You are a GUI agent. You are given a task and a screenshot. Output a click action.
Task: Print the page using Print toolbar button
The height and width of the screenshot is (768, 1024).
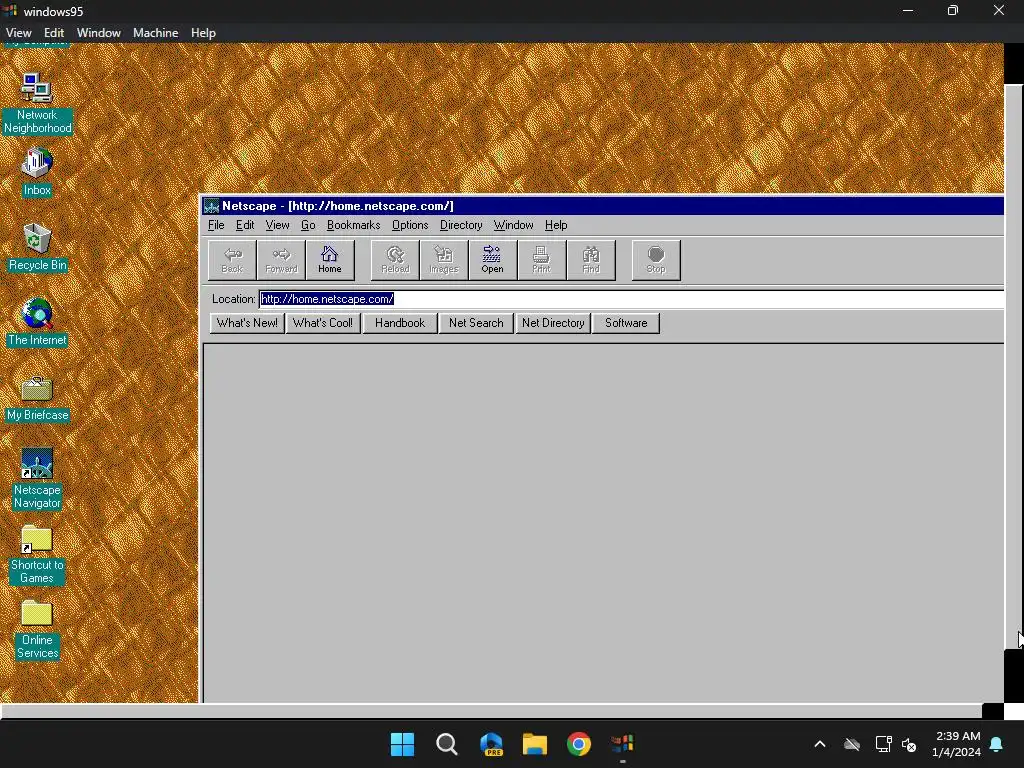click(541, 260)
